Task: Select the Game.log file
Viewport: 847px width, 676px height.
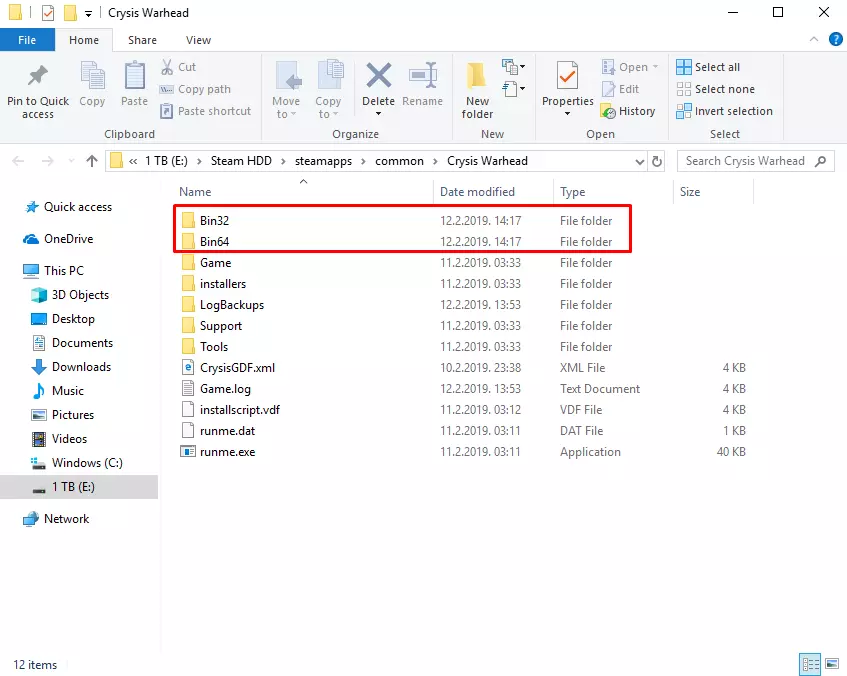Action: click(225, 389)
